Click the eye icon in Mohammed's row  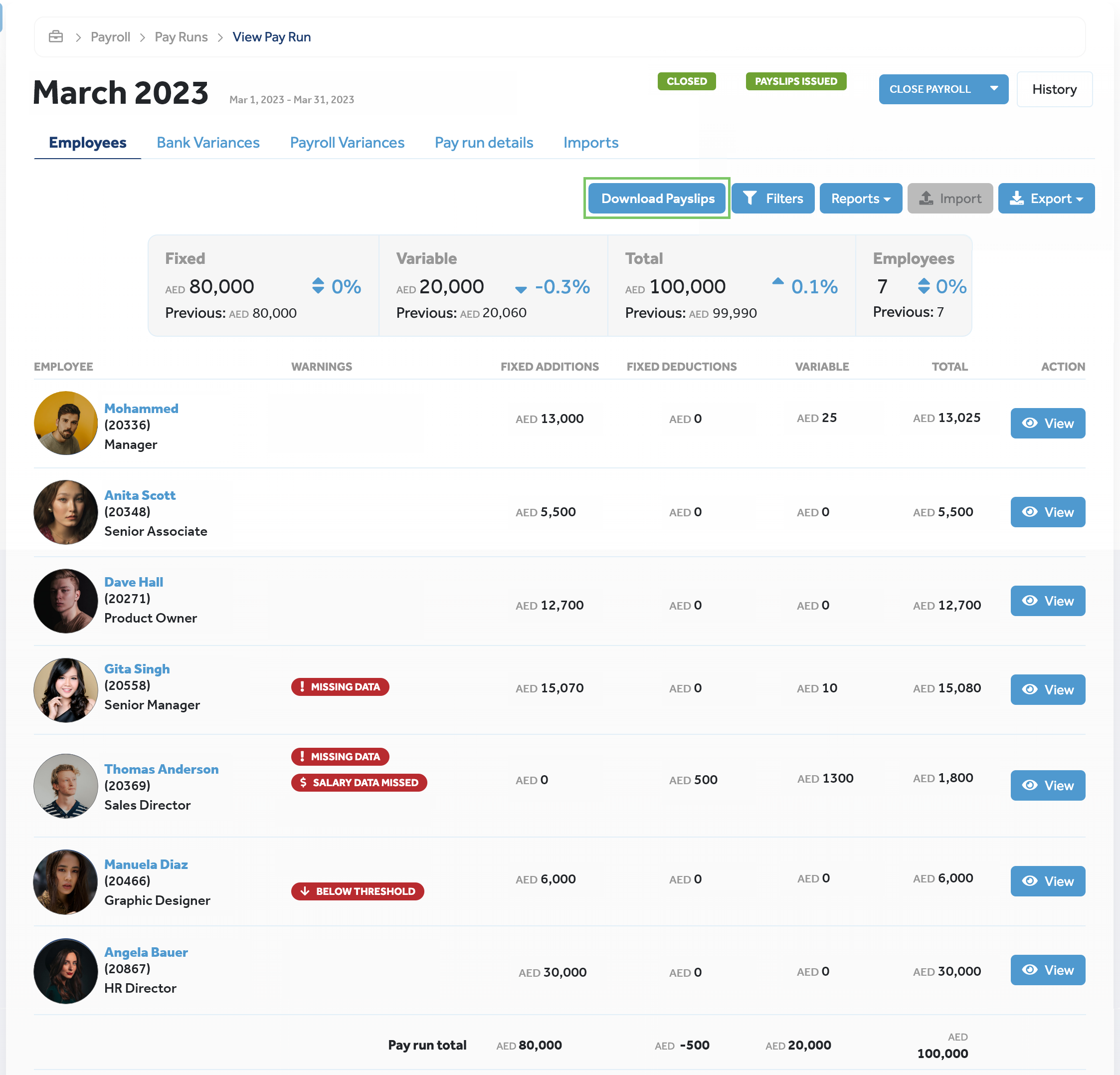pyautogui.click(x=1030, y=423)
